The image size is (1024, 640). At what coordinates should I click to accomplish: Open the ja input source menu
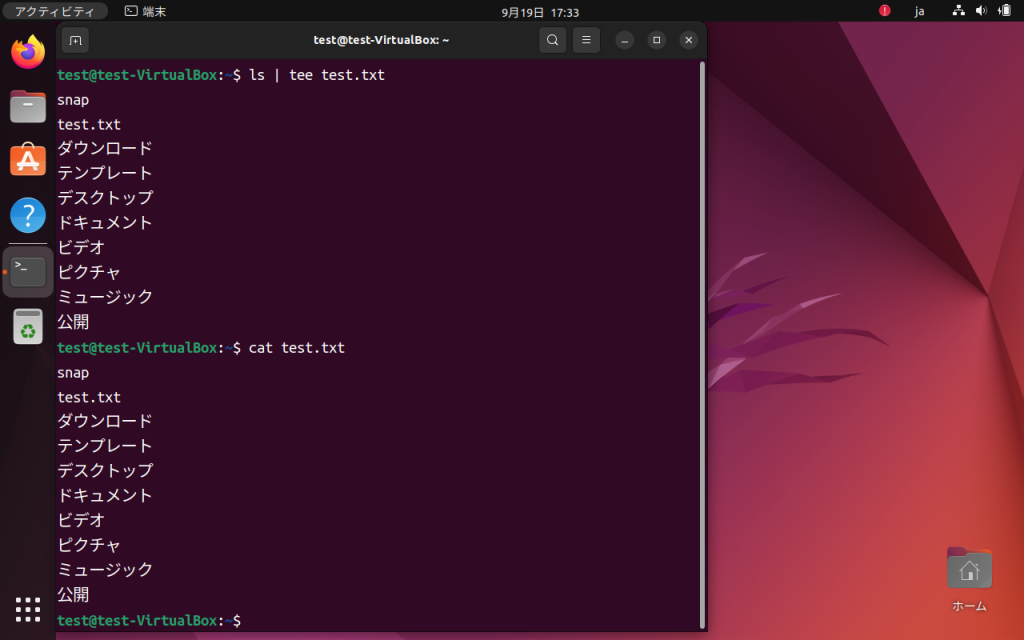[x=920, y=11]
